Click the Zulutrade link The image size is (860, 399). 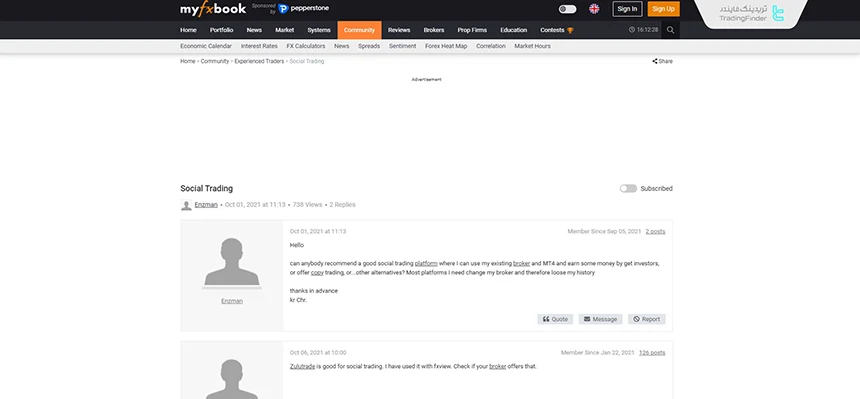click(302, 366)
